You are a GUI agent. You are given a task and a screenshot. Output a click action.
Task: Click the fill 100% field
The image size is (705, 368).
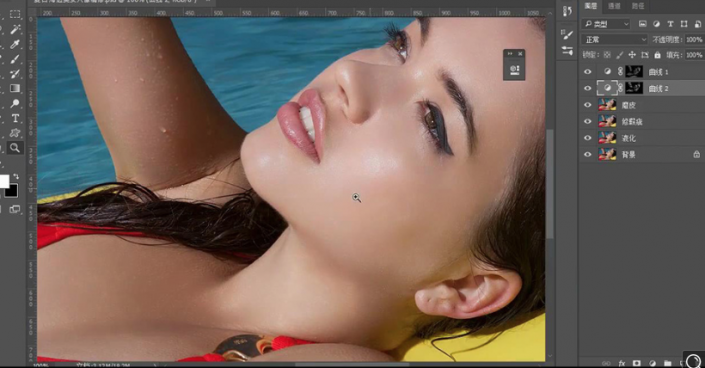[x=694, y=55]
